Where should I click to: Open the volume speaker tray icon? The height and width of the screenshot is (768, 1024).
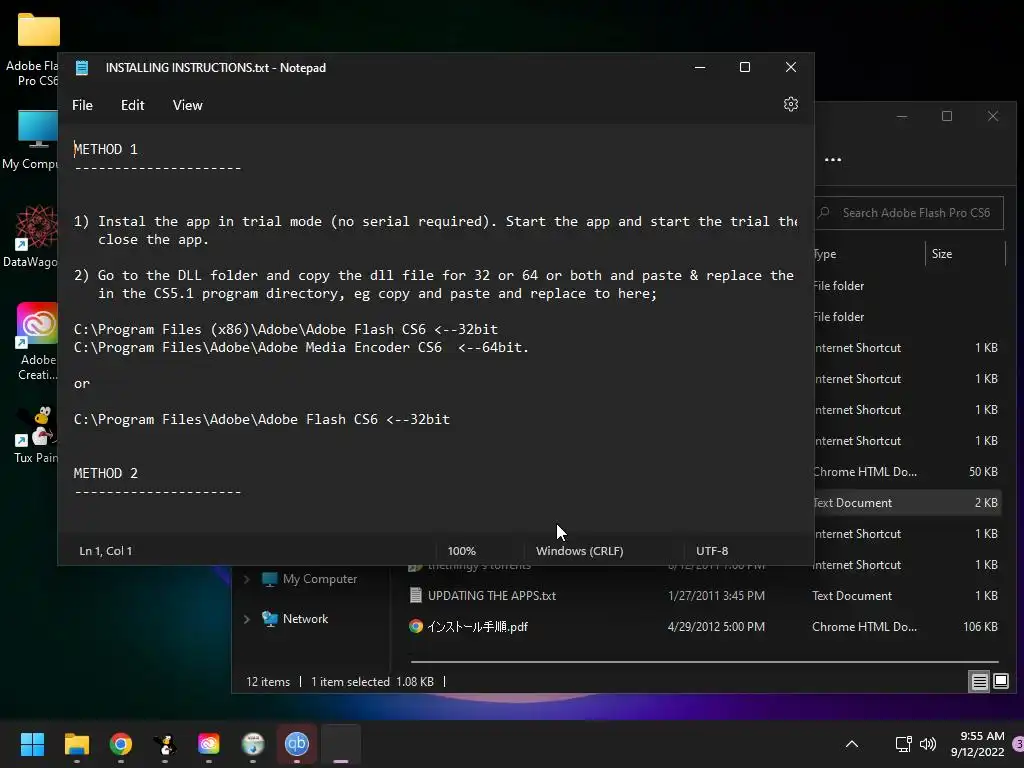[927, 744]
